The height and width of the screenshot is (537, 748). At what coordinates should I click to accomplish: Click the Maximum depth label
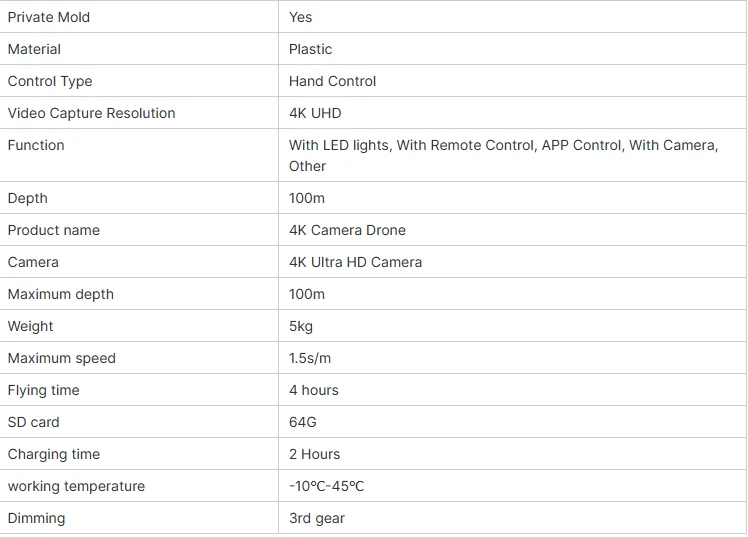pos(61,294)
